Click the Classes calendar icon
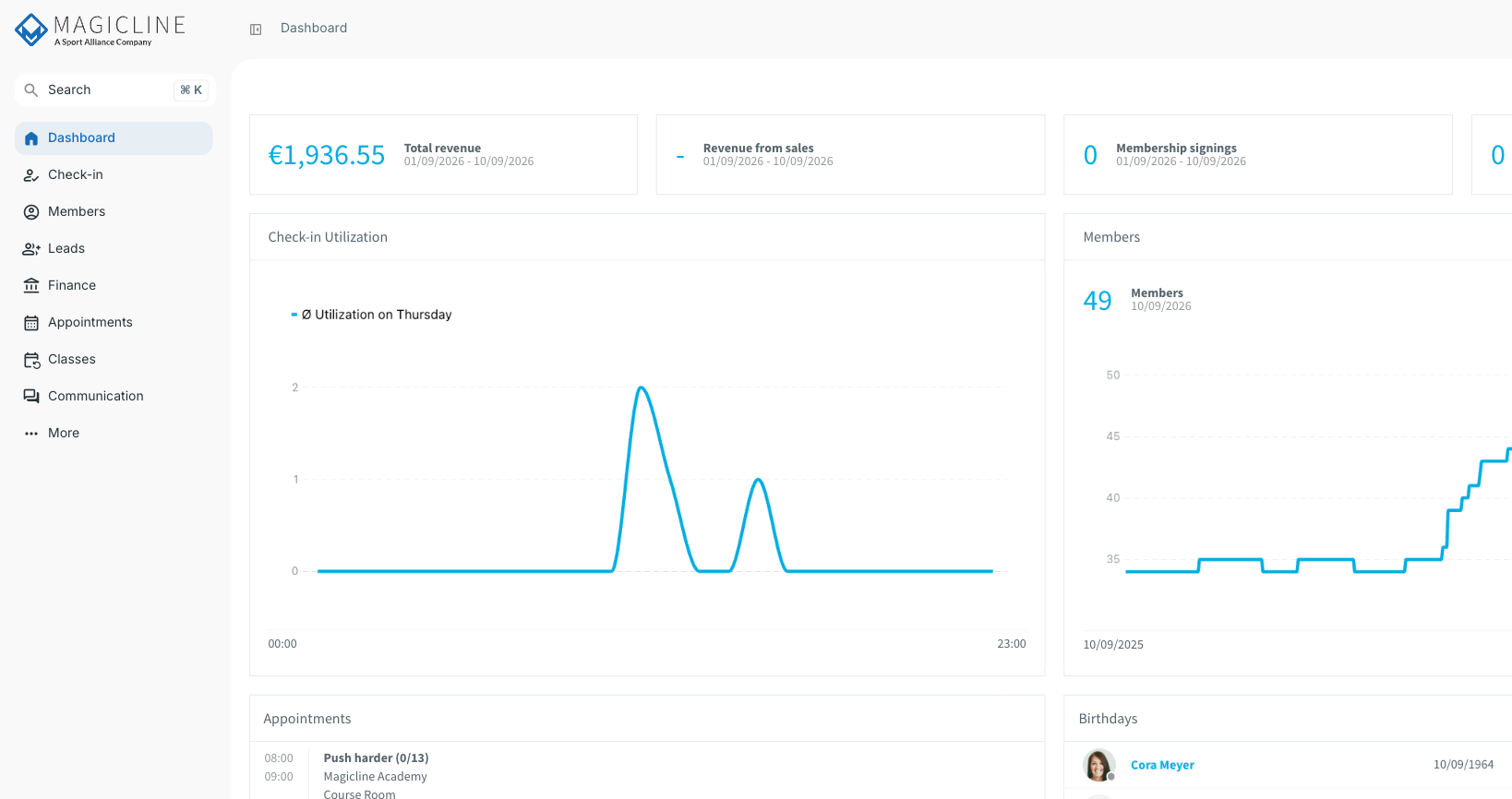Viewport: 1512px width, 799px height. (31, 360)
